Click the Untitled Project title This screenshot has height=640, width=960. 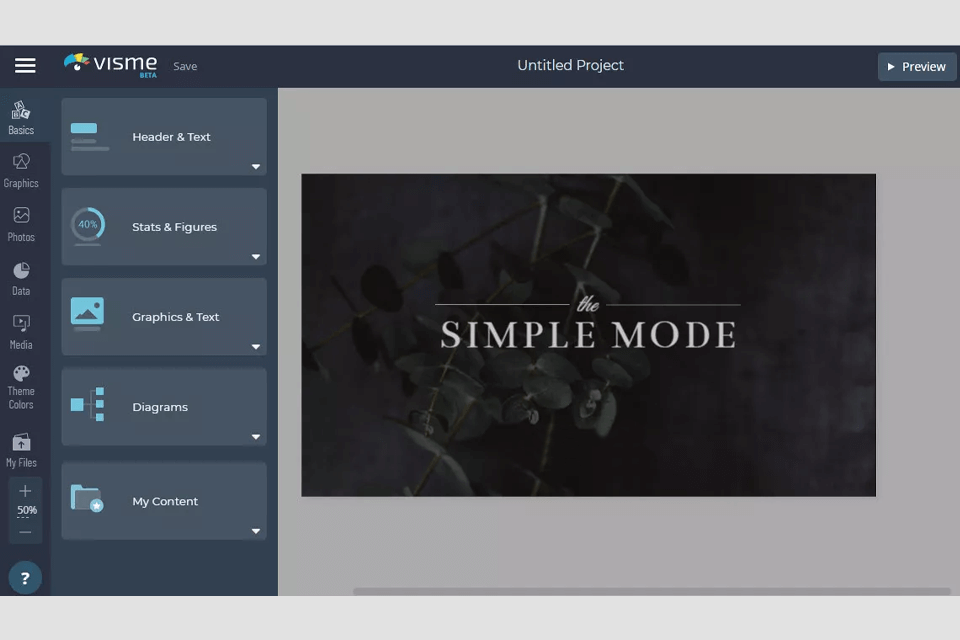(570, 66)
